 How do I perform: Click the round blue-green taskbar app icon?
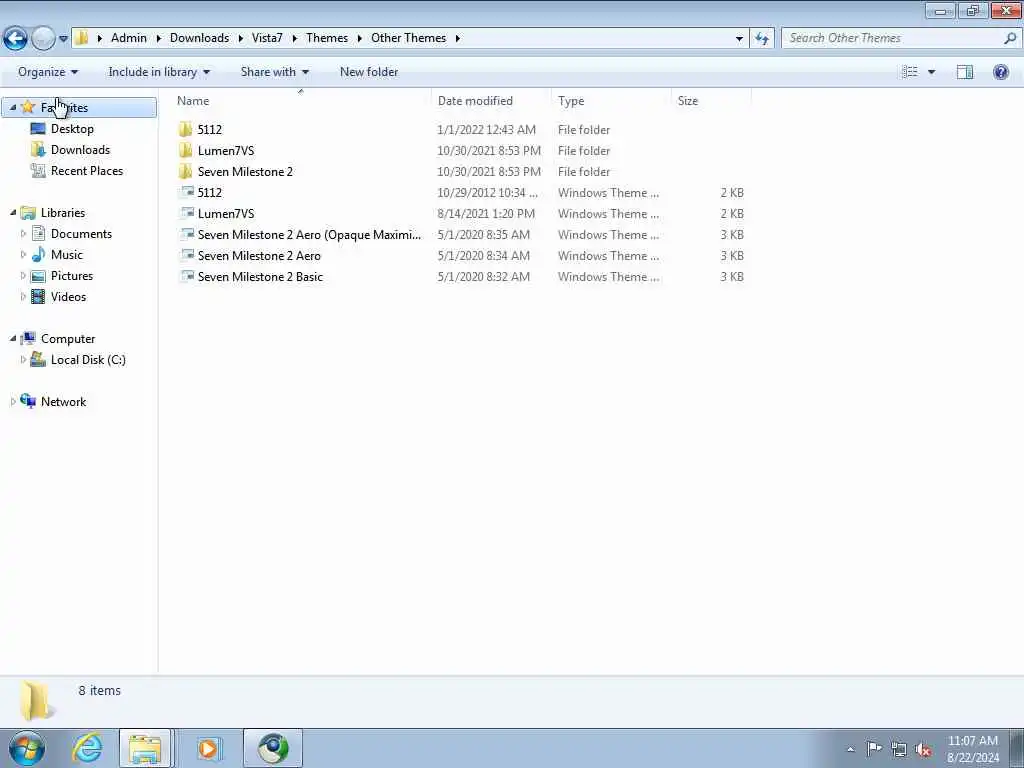tap(273, 748)
